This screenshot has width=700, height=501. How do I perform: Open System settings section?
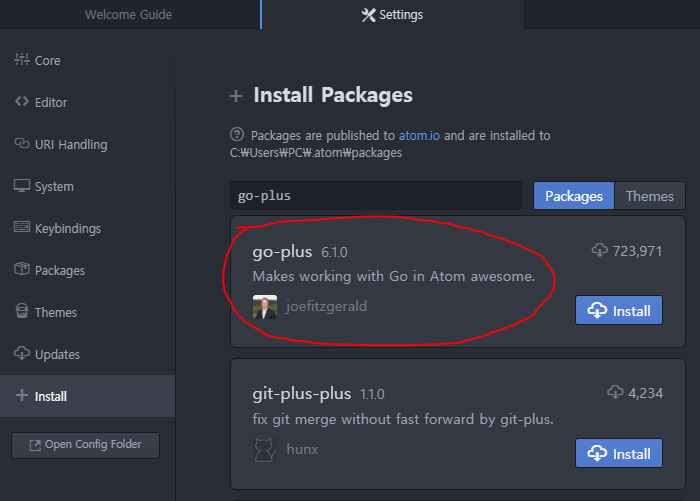[x=88, y=186]
